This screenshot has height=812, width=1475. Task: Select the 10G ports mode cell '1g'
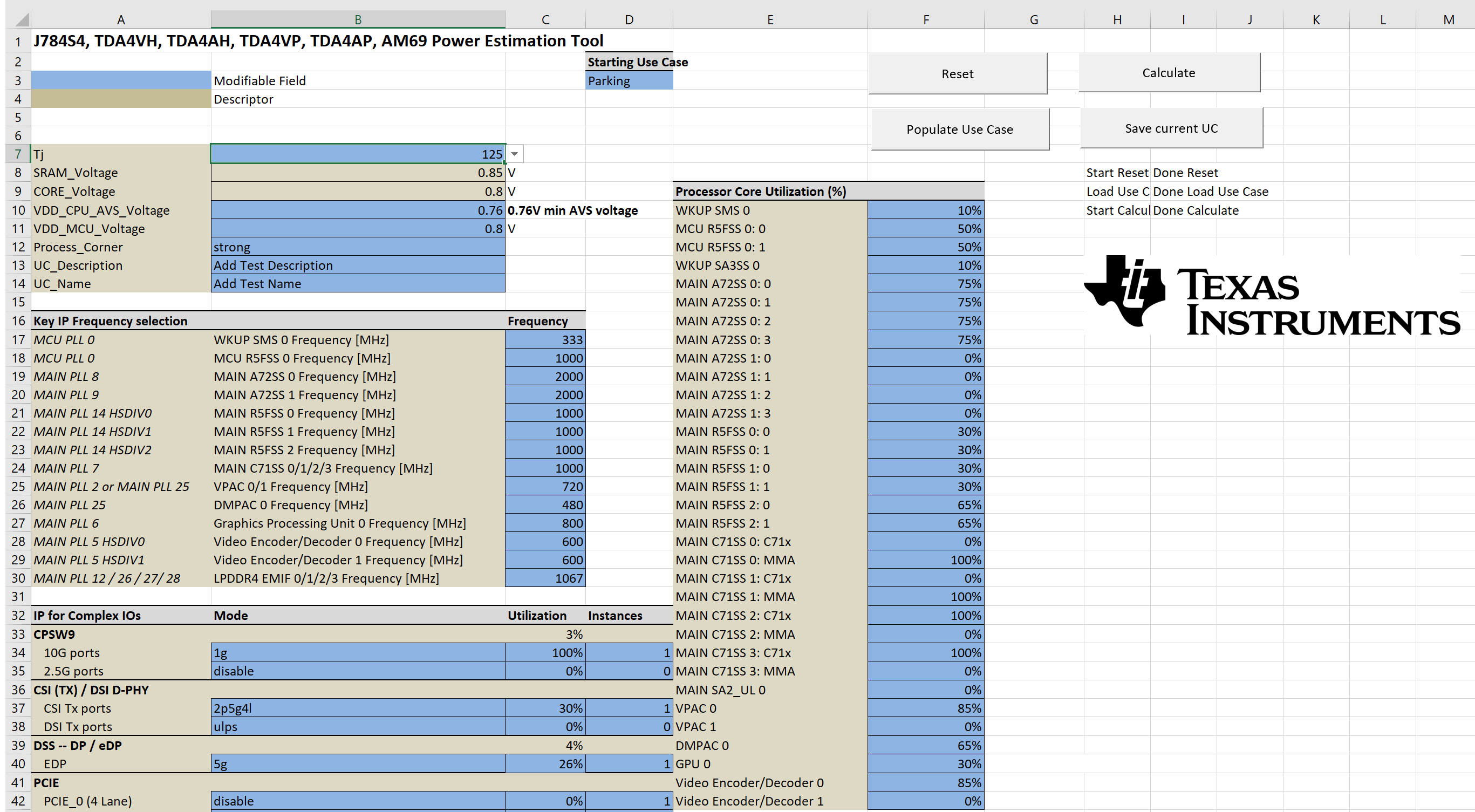point(358,652)
